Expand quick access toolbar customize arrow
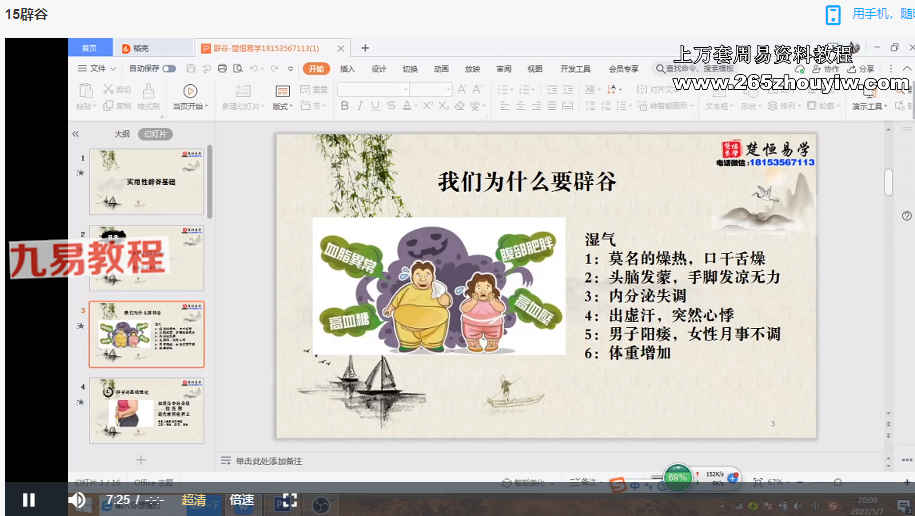Image resolution: width=915 pixels, height=516 pixels. (291, 68)
